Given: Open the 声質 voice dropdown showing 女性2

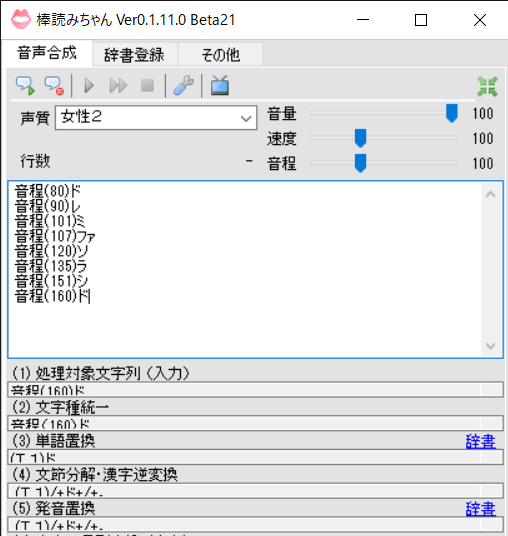Looking at the screenshot, I should 156,118.
